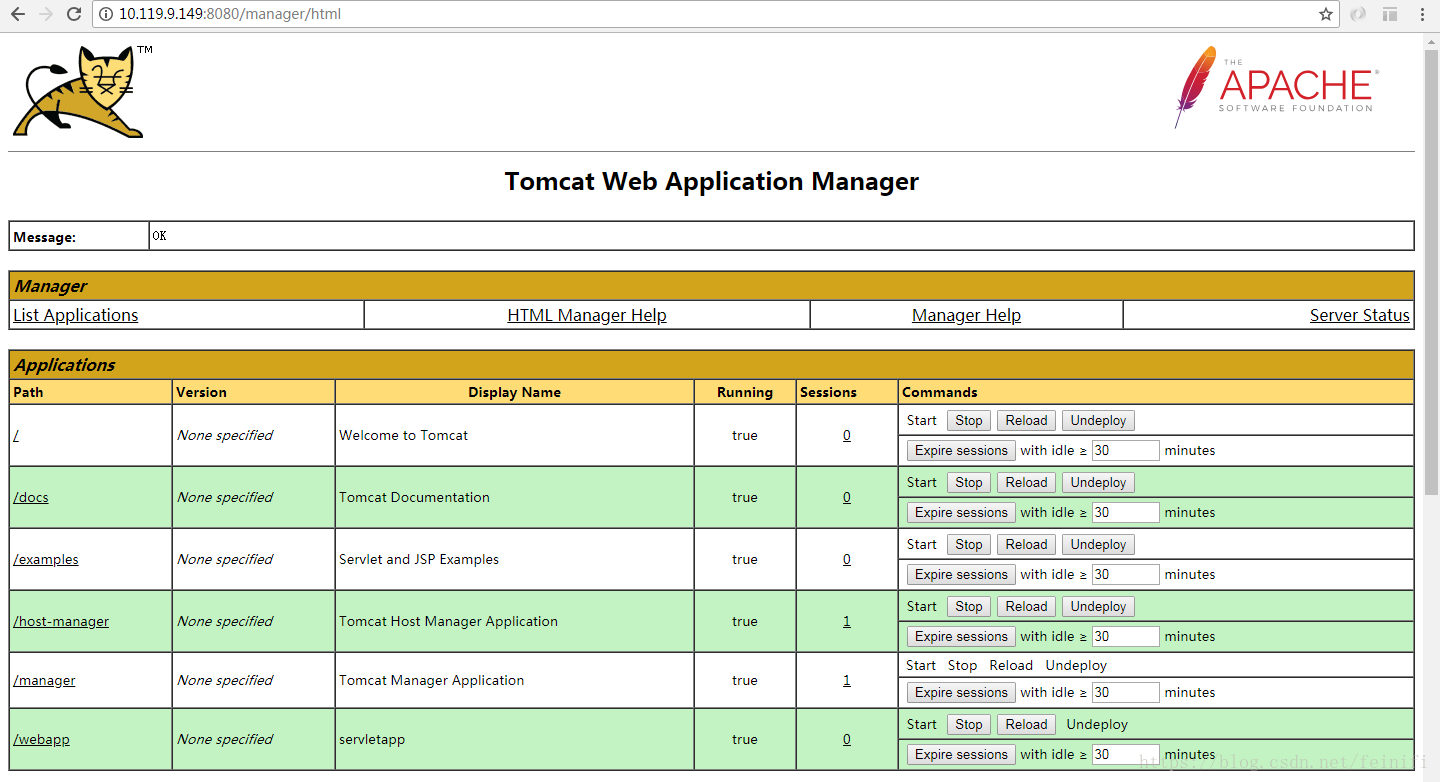Undeploy the /host-manager application
This screenshot has width=1440, height=782.
click(x=1098, y=607)
